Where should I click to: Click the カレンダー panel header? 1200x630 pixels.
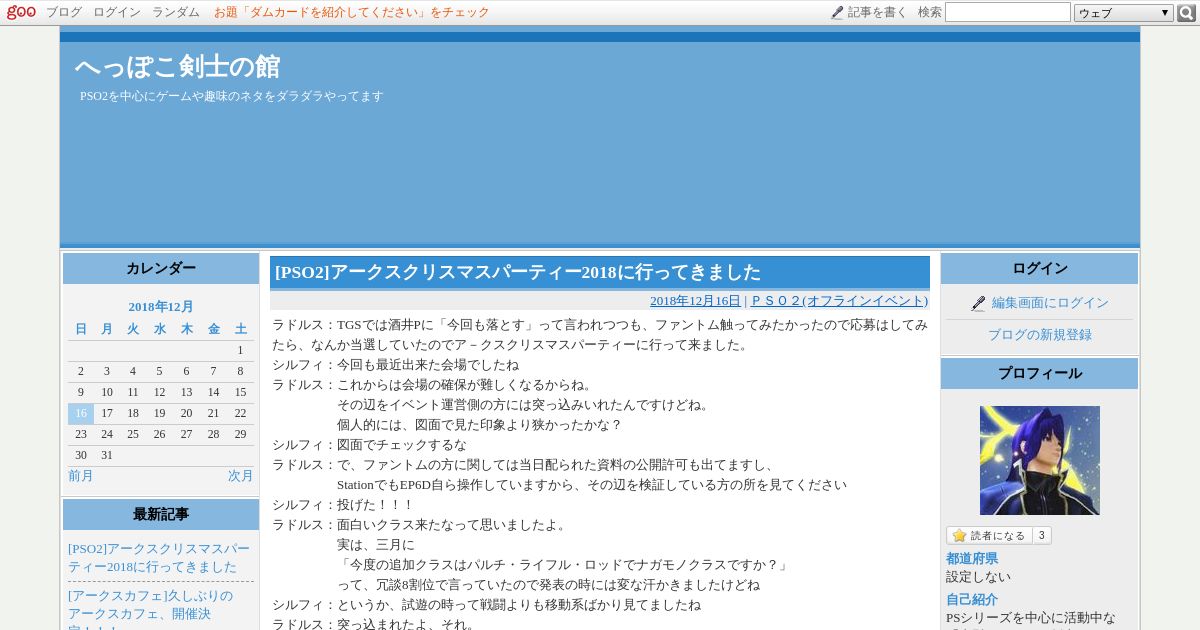(161, 268)
